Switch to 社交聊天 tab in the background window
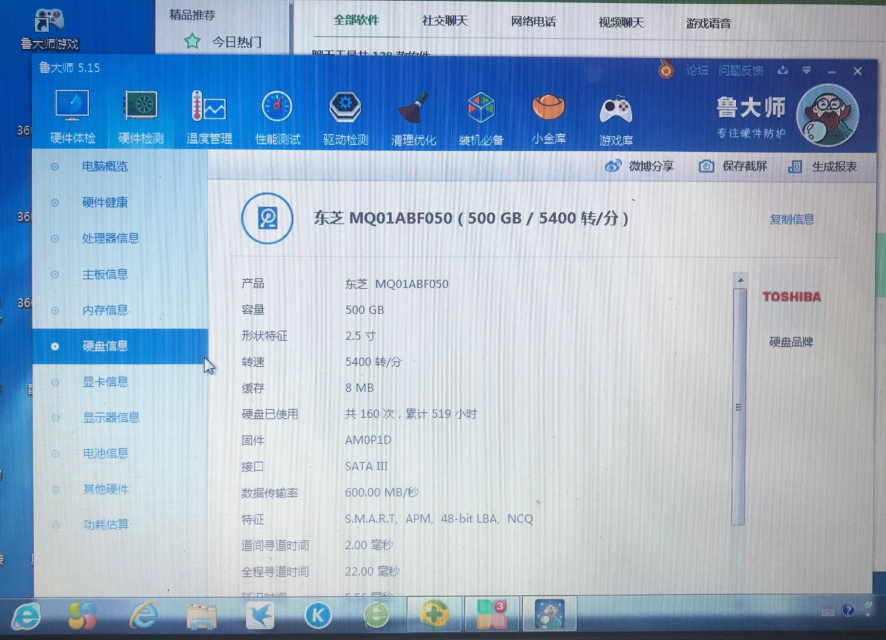The width and height of the screenshot is (886, 640). tap(445, 21)
